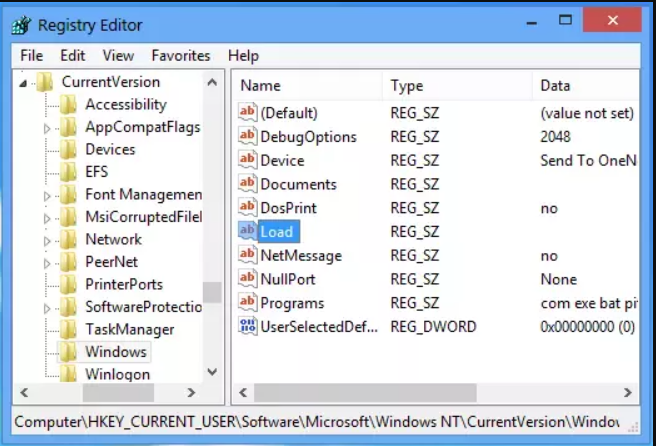Click the AppCompatFlags folder icon
Viewport: 656px width, 446px height.
(68, 127)
